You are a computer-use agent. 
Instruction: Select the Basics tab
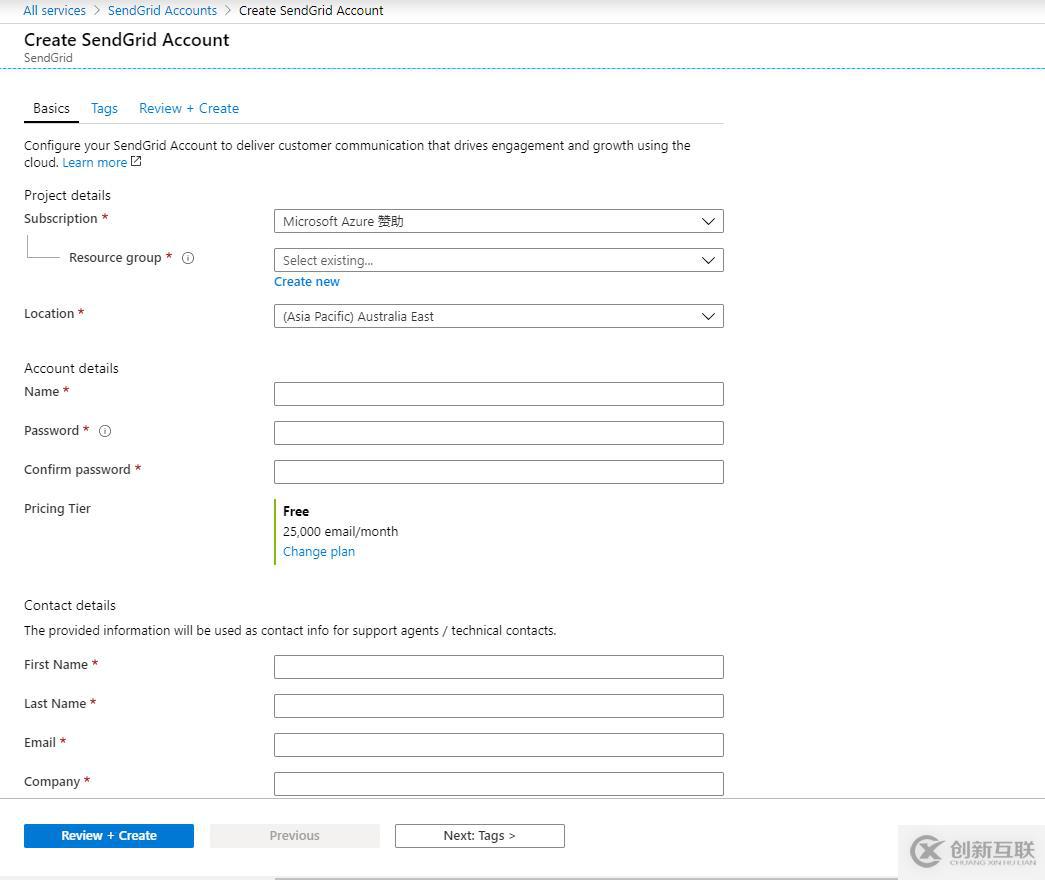pos(51,108)
